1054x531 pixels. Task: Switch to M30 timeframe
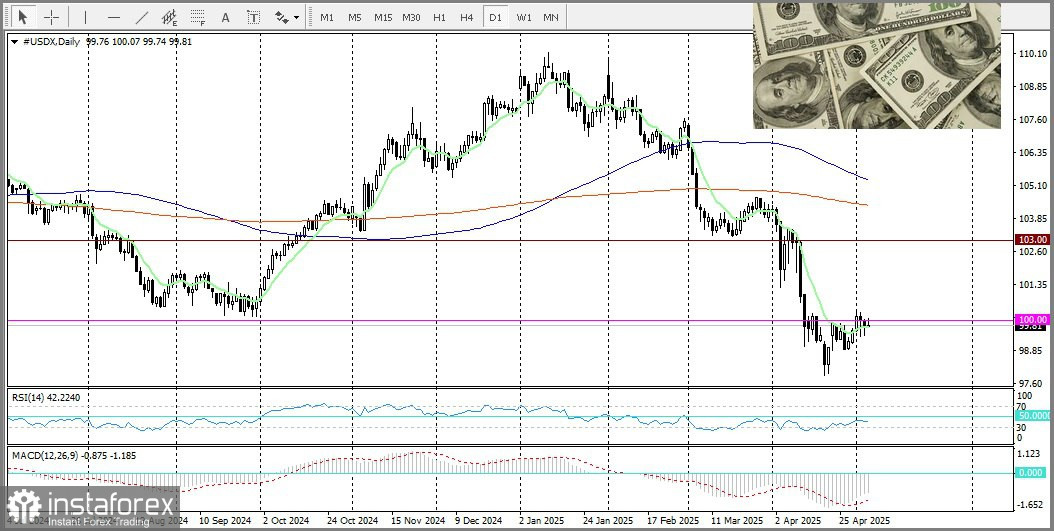point(411,17)
